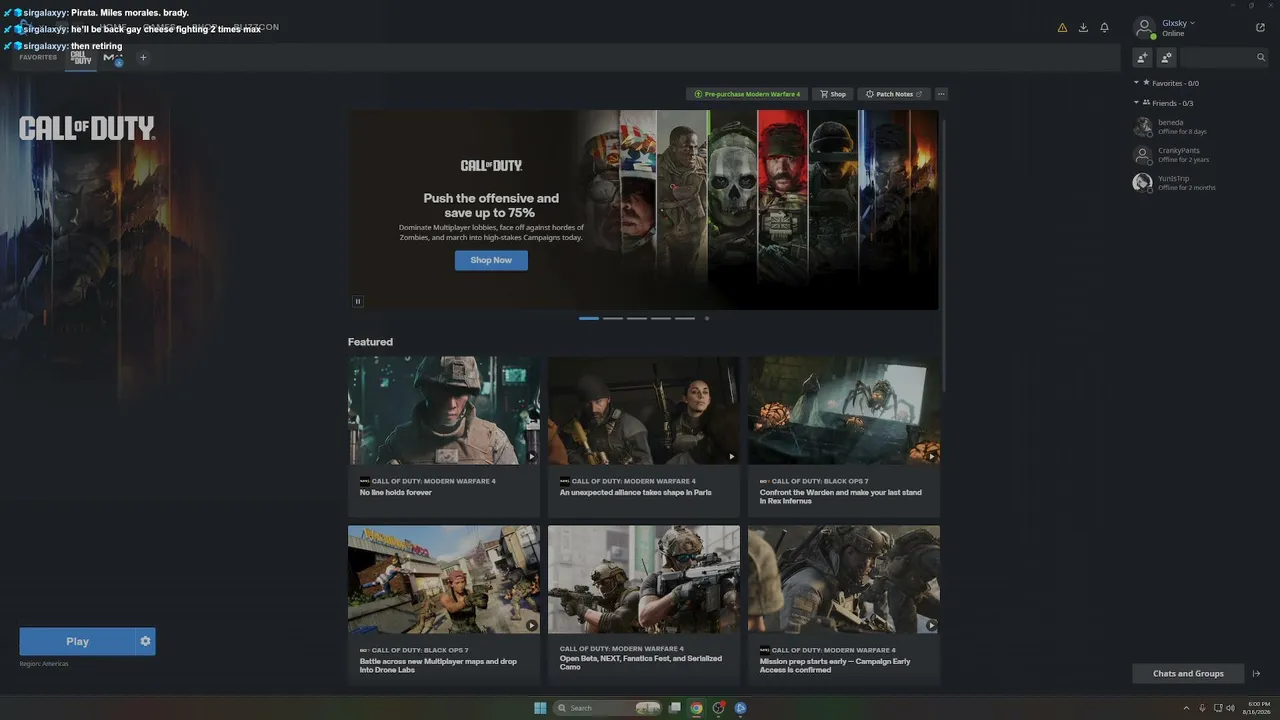Open "Battle across new Multiplayer maps" thumbnail
Screen dimensions: 1280x720
pyautogui.click(x=444, y=580)
